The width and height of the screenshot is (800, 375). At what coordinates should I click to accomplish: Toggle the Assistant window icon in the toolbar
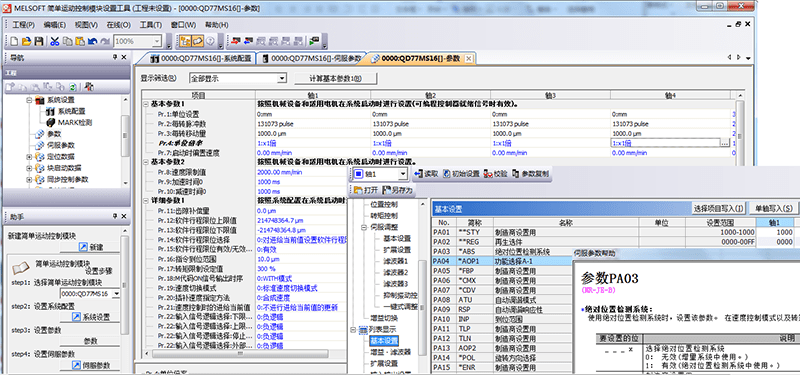tap(197, 41)
